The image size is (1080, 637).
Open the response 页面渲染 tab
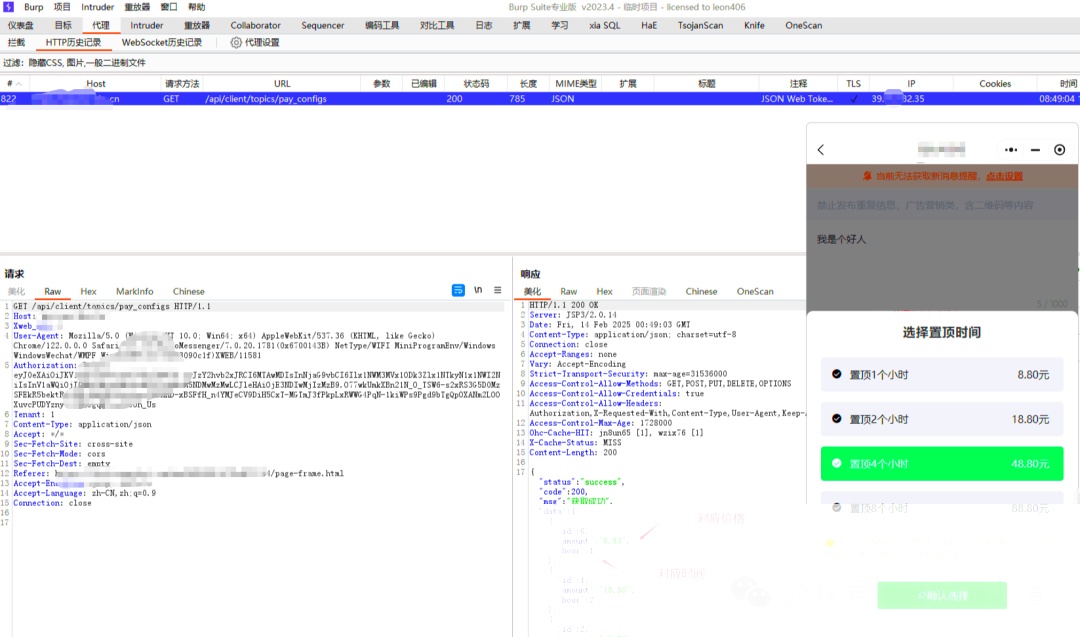649,292
